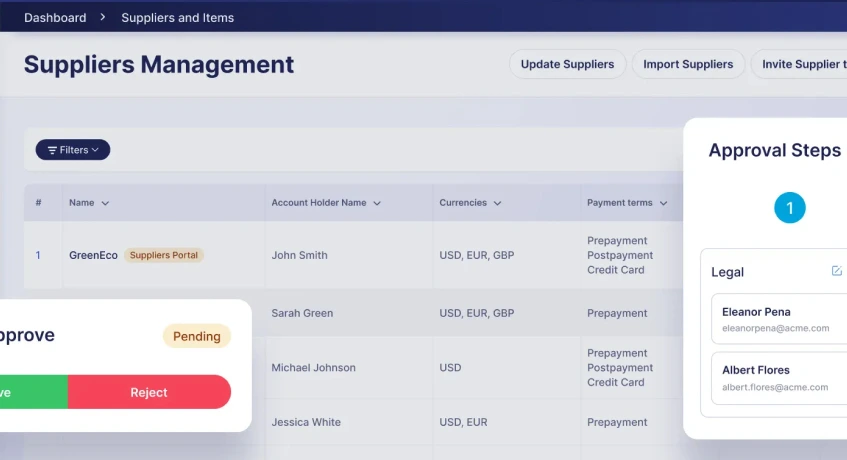The image size is (847, 460).
Task: Click Postpayment in Michael Johnson row
Action: pos(620,368)
